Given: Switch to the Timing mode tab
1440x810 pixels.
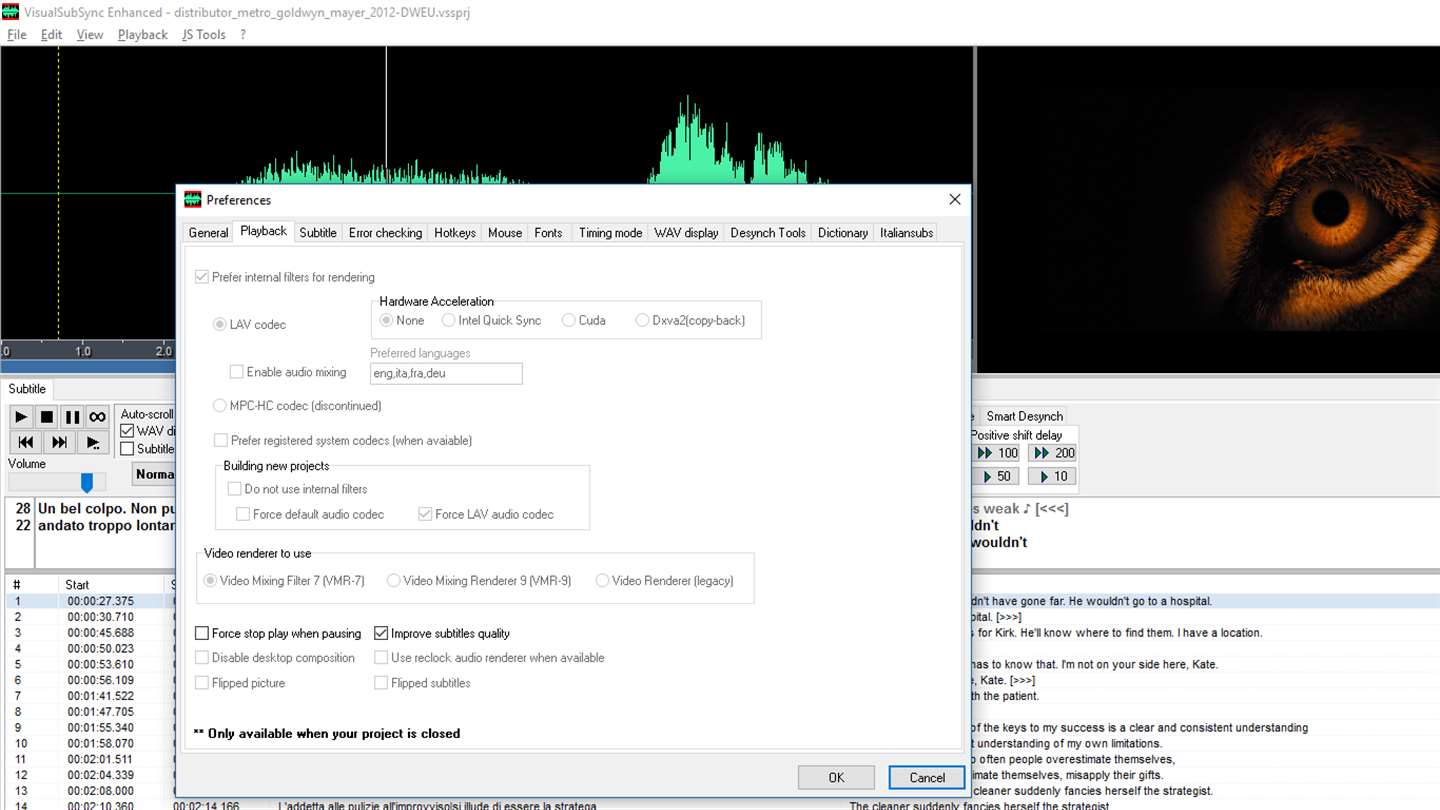Looking at the screenshot, I should point(610,233).
